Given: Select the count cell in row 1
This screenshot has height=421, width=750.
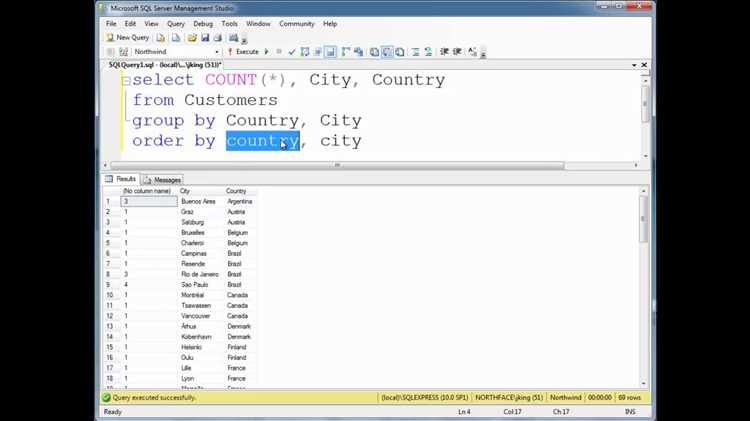Looking at the screenshot, I should pos(149,201).
